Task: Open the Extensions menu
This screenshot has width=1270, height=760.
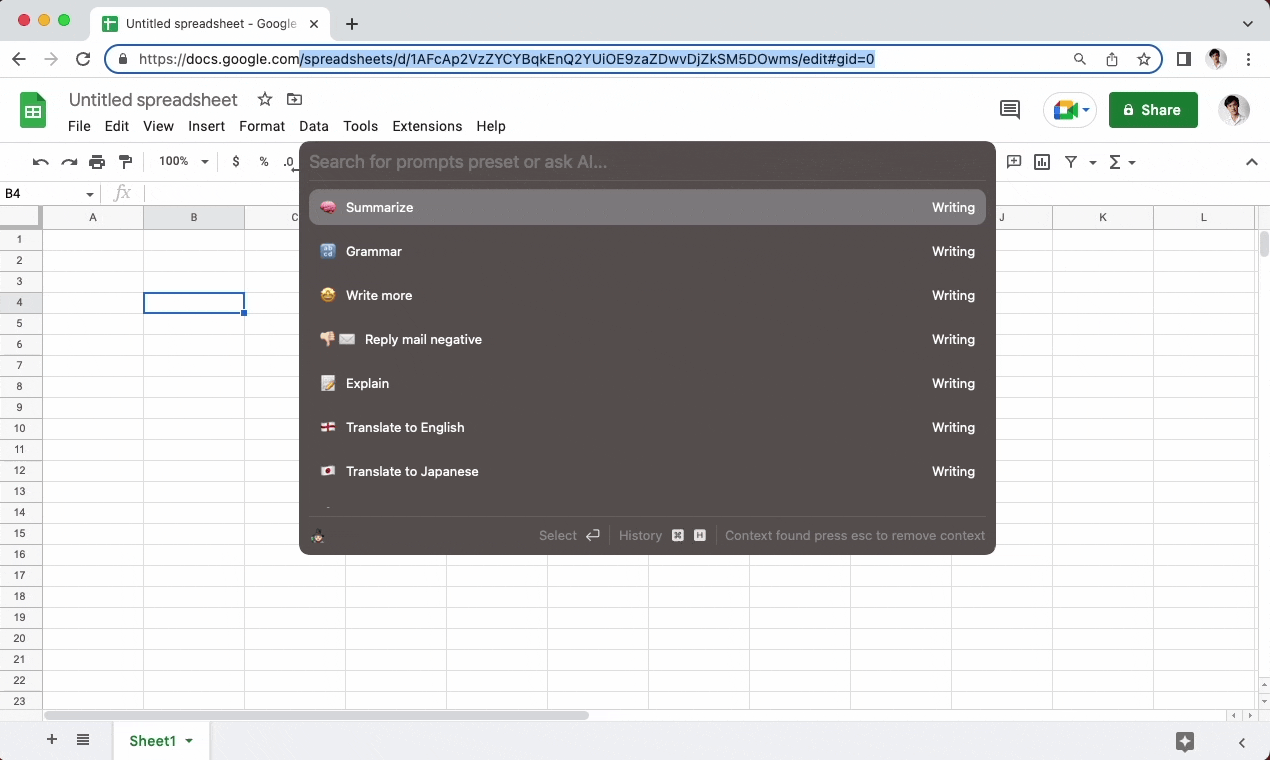Action: 427,126
